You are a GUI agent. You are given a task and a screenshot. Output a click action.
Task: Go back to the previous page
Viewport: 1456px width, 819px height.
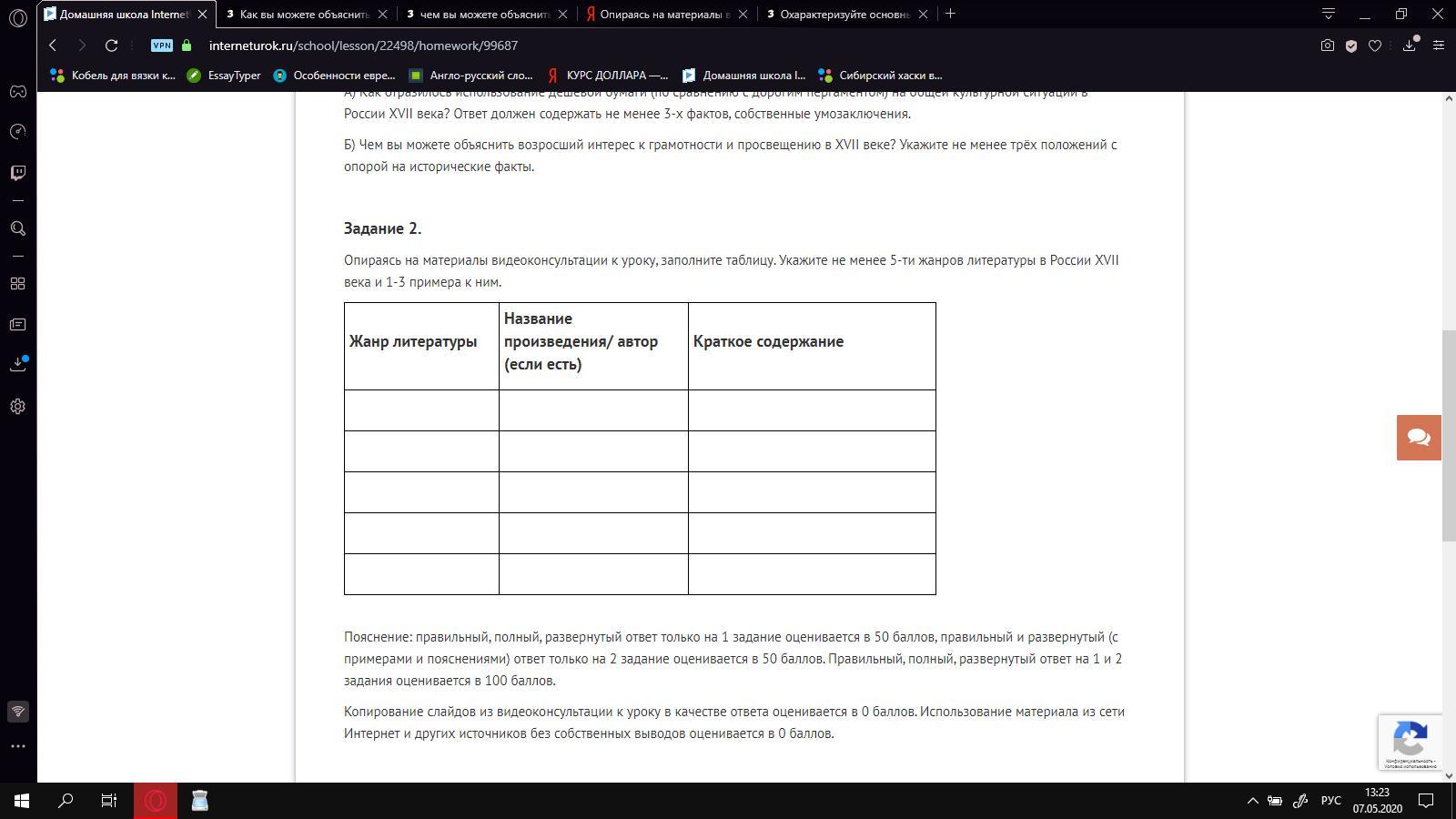point(53,45)
